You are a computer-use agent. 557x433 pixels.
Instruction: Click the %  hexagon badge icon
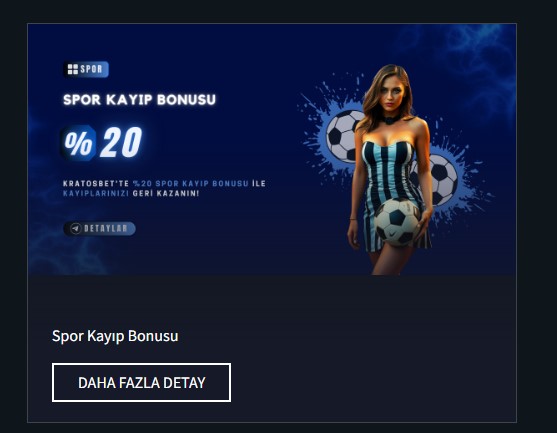point(79,143)
